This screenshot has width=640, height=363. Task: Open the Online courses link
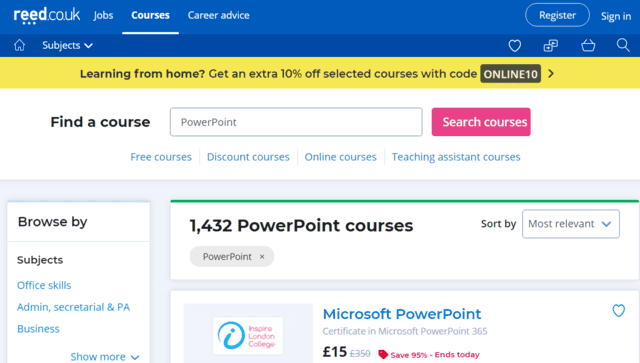[x=340, y=157]
